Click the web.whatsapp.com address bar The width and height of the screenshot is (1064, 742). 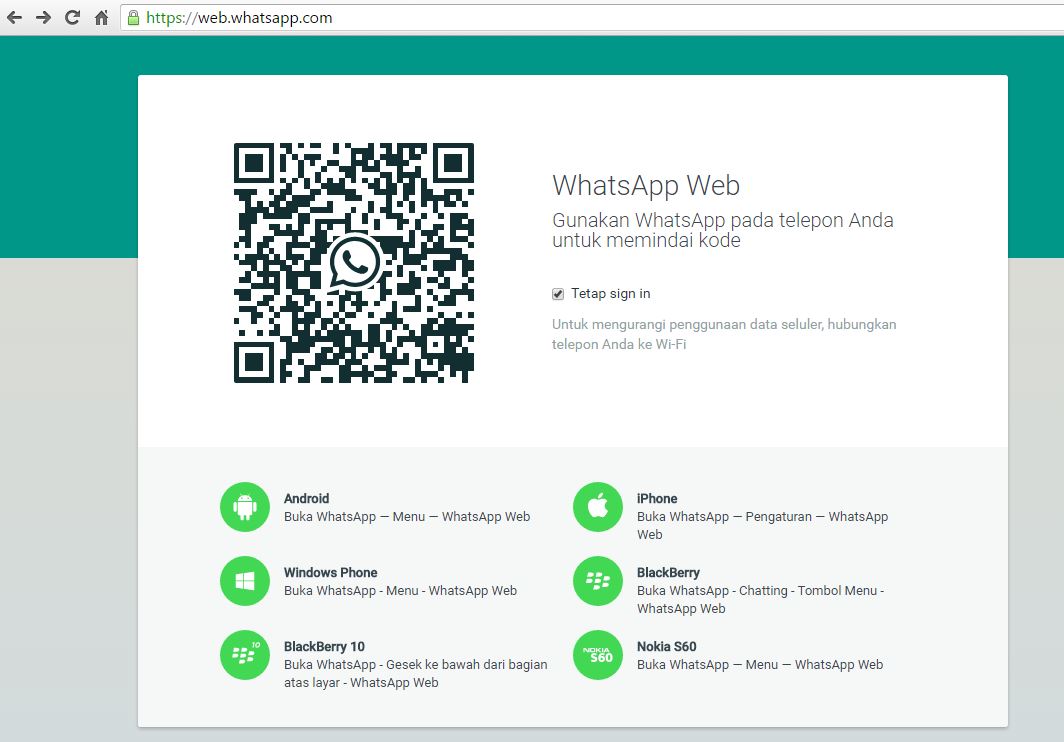pyautogui.click(x=590, y=18)
